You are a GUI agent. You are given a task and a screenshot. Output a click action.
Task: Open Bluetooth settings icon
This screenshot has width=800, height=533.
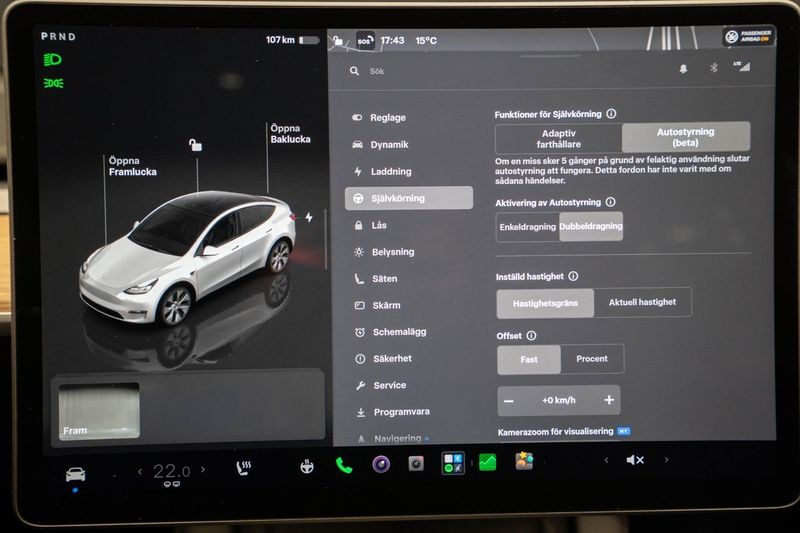(x=714, y=67)
